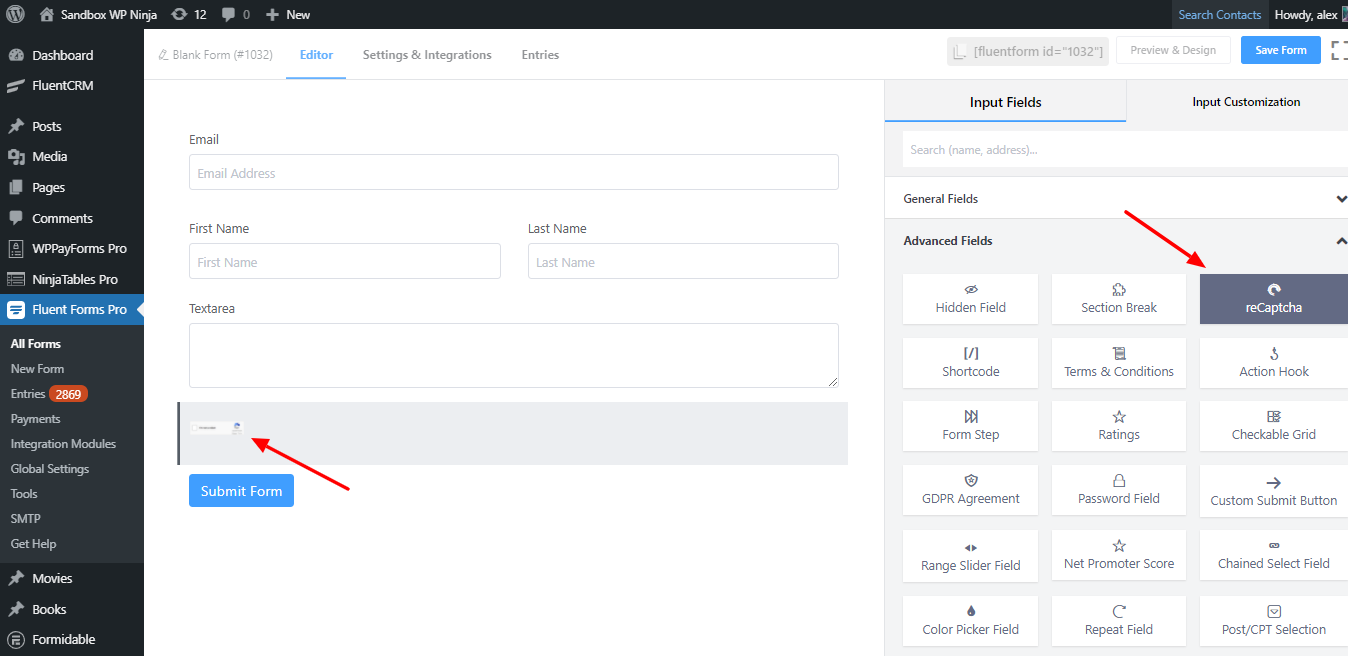Add the Ratings star field
1348x656 pixels.
click(1118, 426)
